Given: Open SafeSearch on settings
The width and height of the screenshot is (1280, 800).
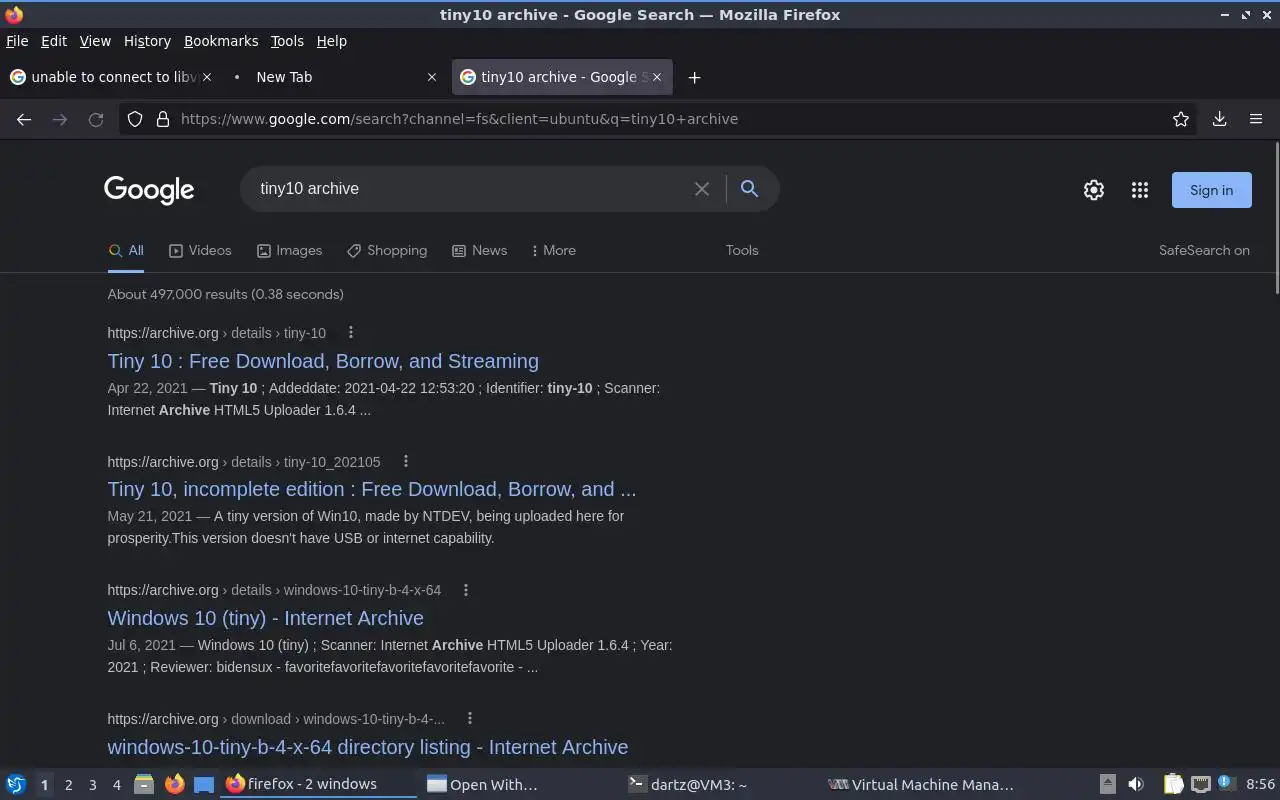Looking at the screenshot, I should click(1204, 250).
